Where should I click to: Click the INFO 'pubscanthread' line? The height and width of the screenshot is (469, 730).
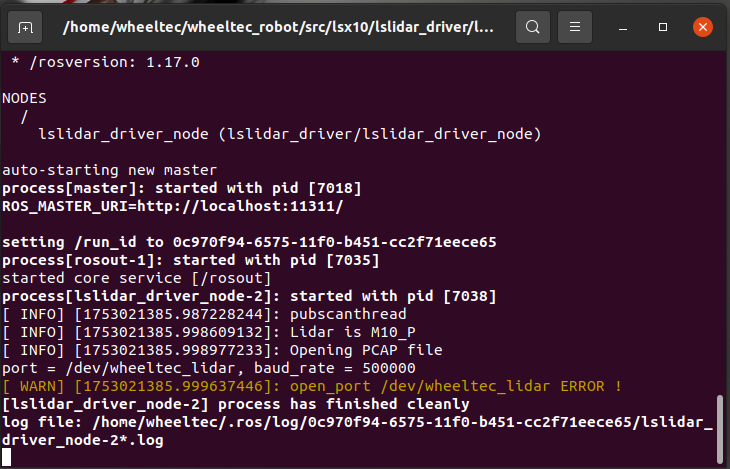pyautogui.click(x=204, y=314)
